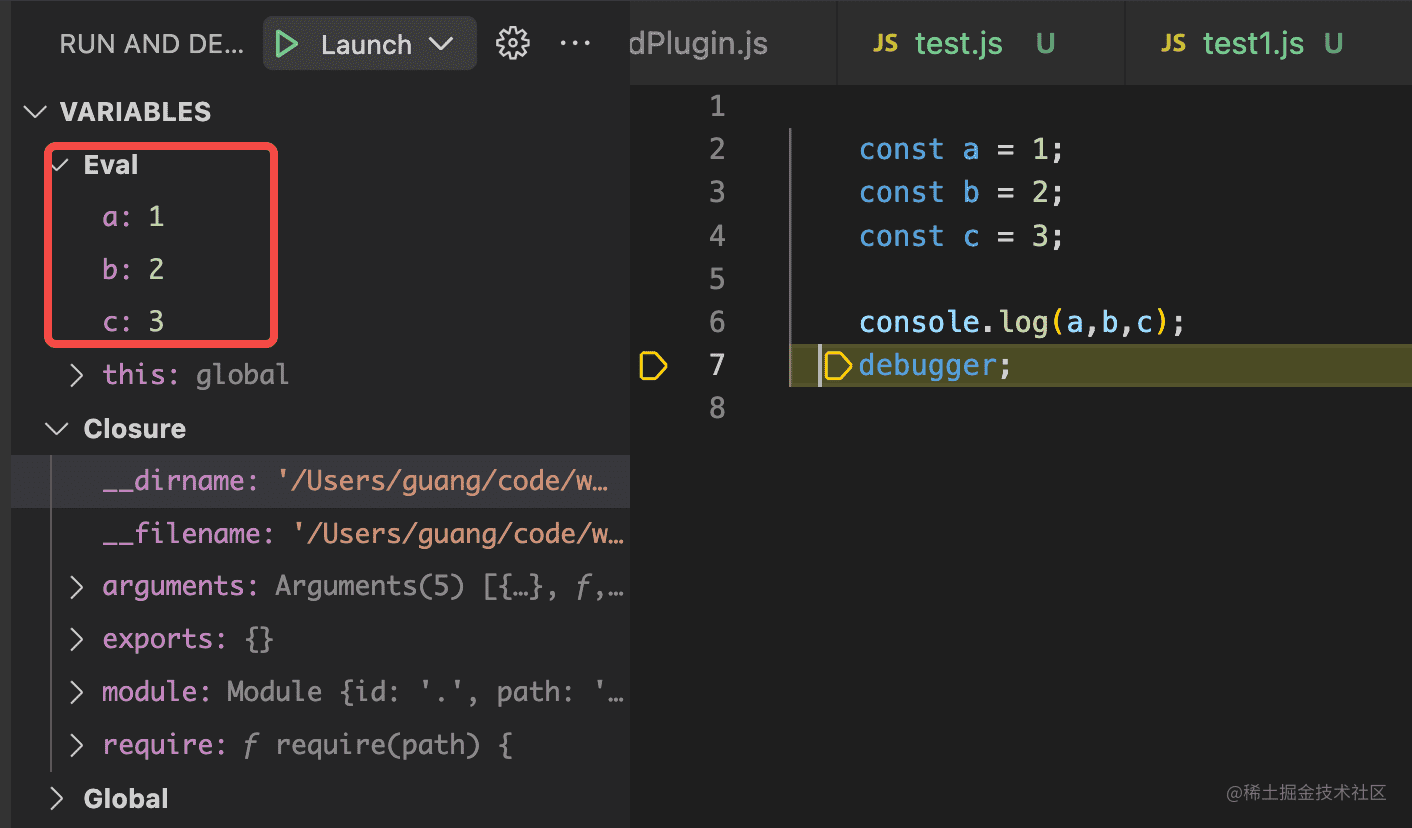Collapse the Closure scope

[x=56, y=429]
